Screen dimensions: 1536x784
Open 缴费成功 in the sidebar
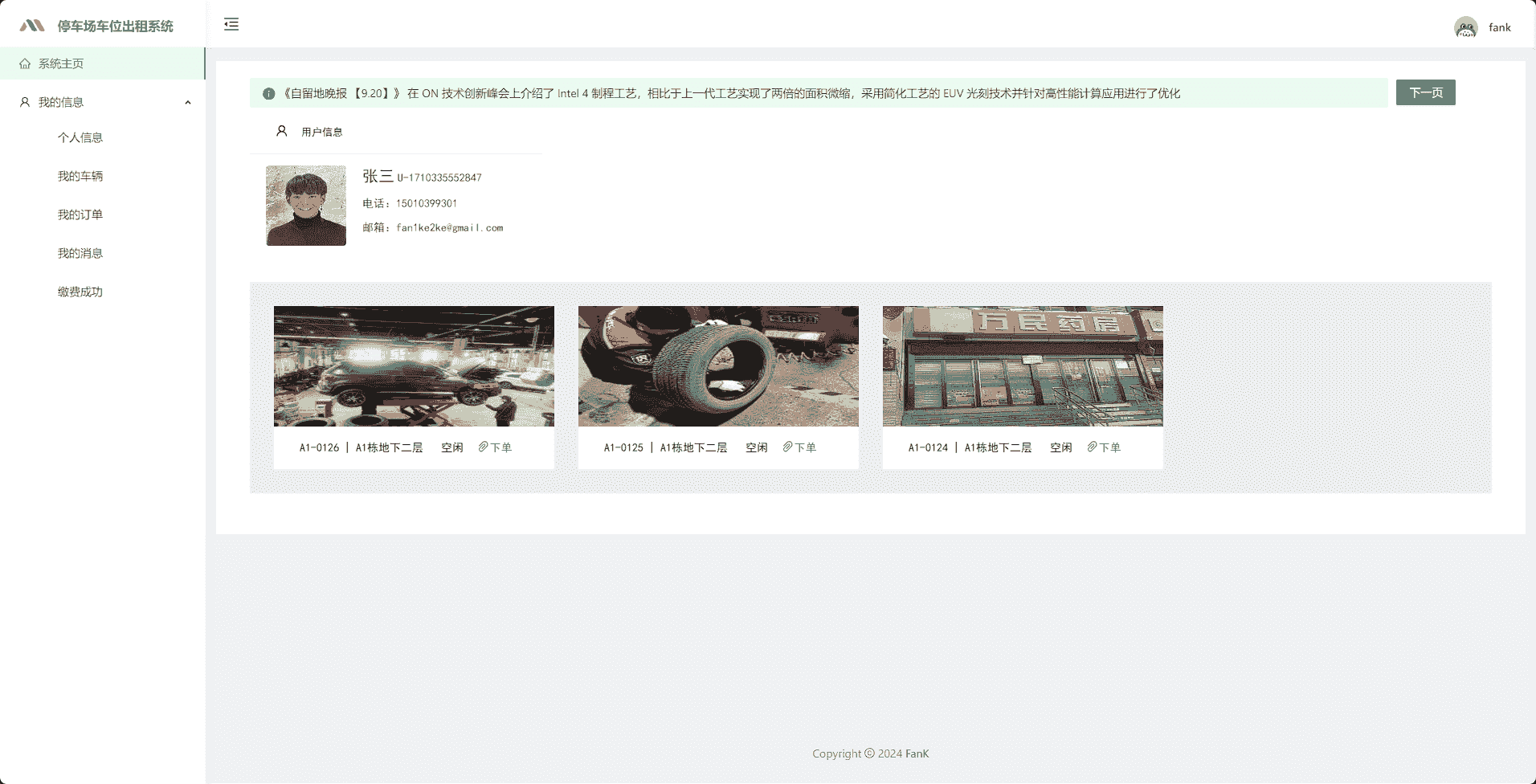coord(80,292)
